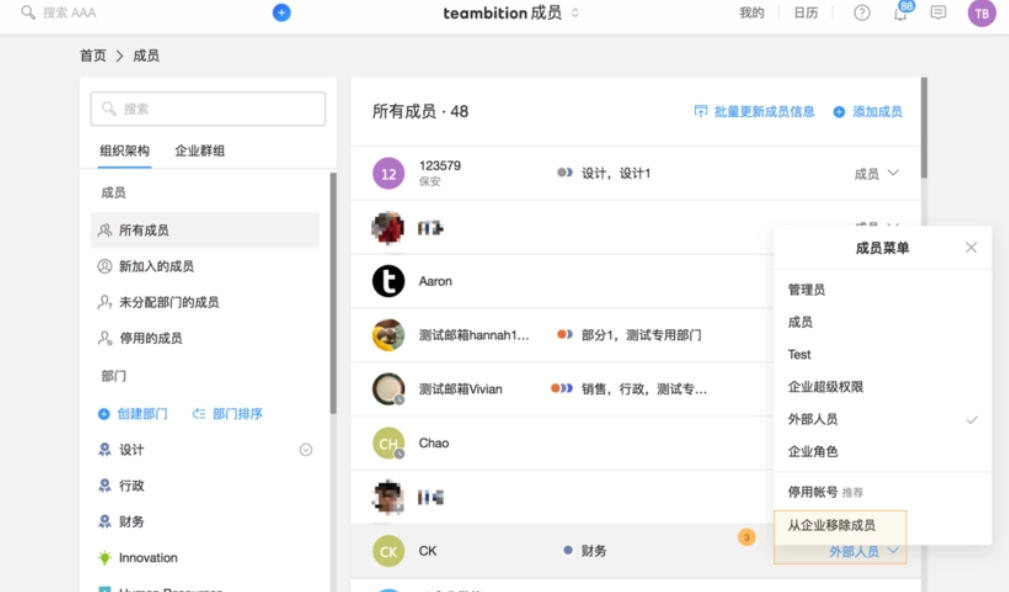Click the member list vertical scrollbar
Viewport: 1009px width, 592px height.
coord(924,127)
